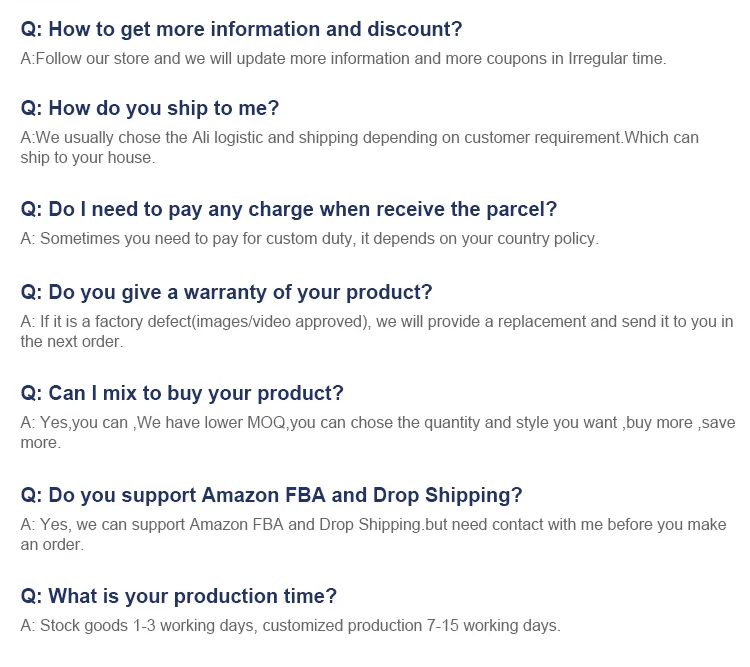
Task: Click the question about more information and discount
Action: pyautogui.click(x=241, y=29)
